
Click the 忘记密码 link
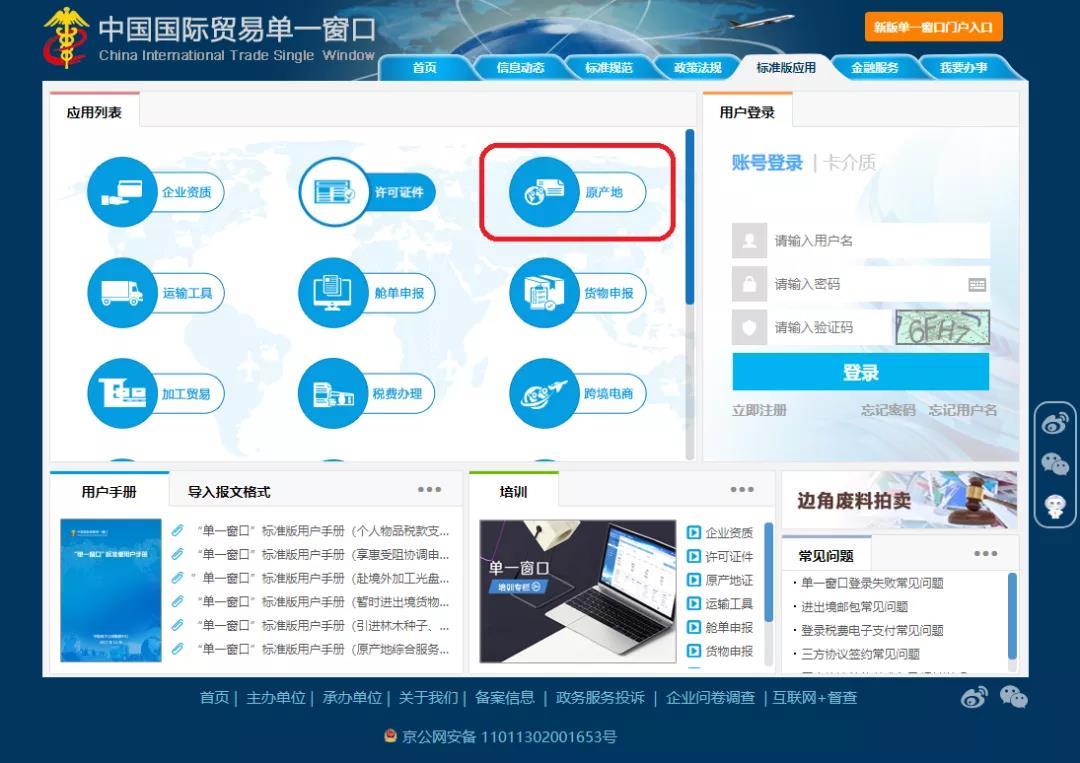click(x=888, y=410)
